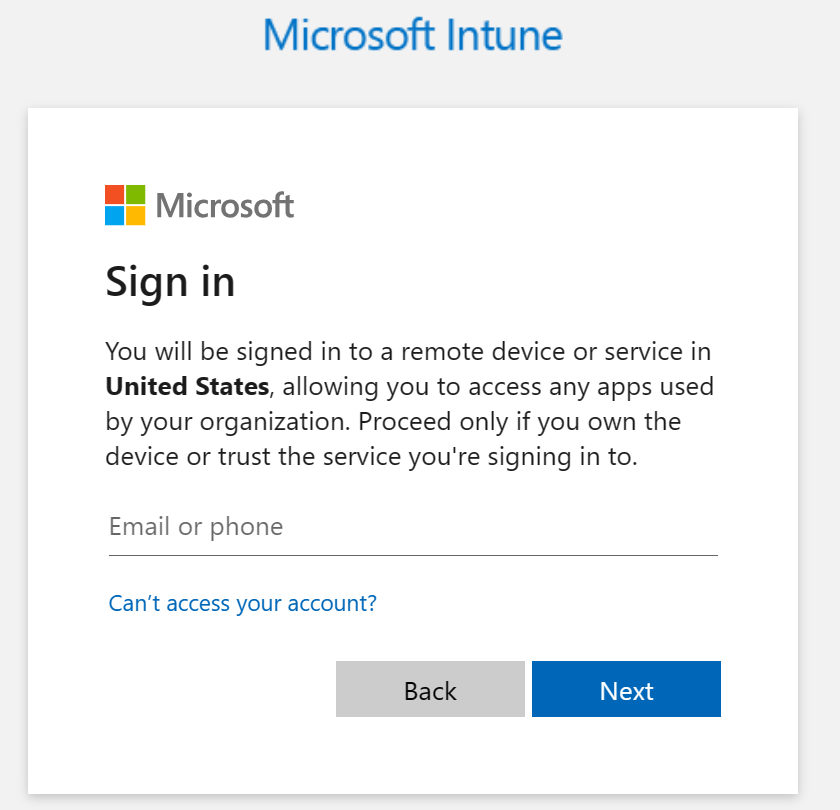Click the word "Intune" in the header
This screenshot has height=810, width=840.
pos(502,35)
